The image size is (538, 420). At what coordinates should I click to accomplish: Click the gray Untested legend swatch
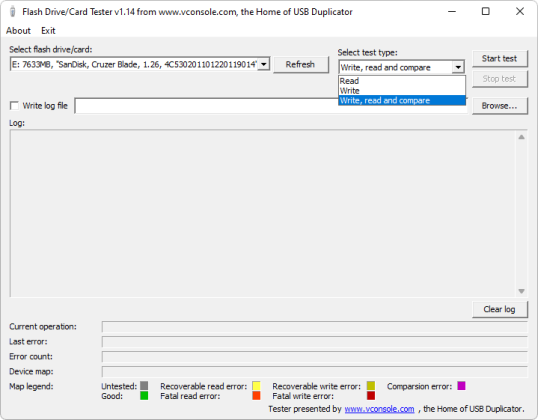click(x=144, y=386)
